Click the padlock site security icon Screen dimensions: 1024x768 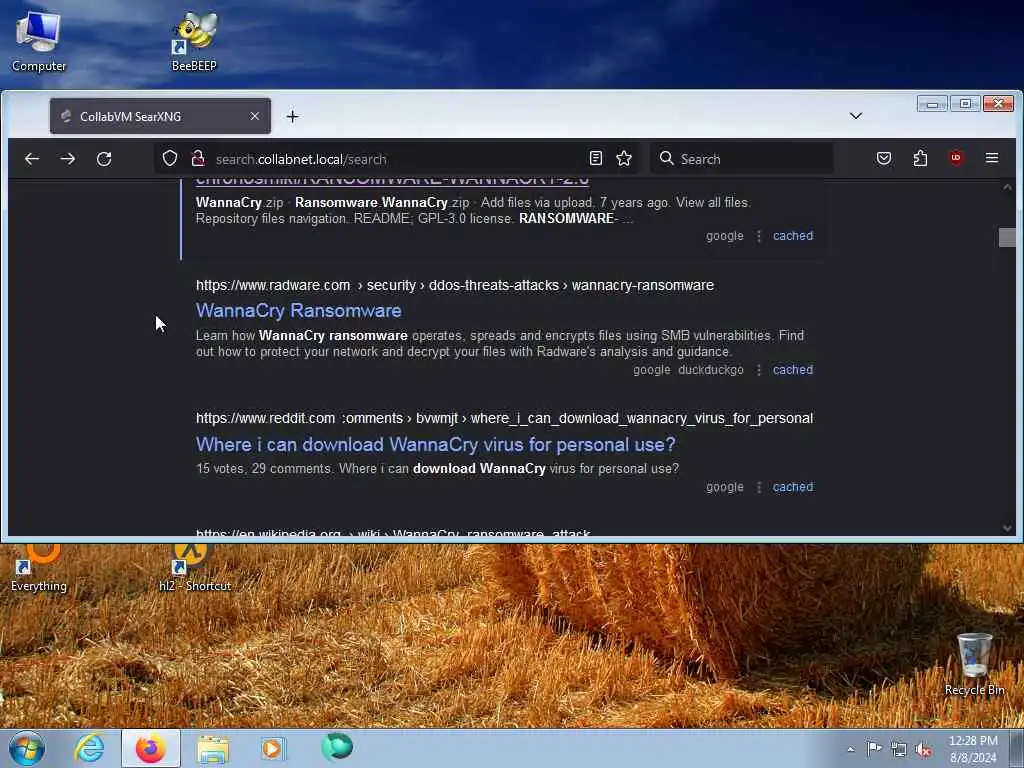(197, 158)
